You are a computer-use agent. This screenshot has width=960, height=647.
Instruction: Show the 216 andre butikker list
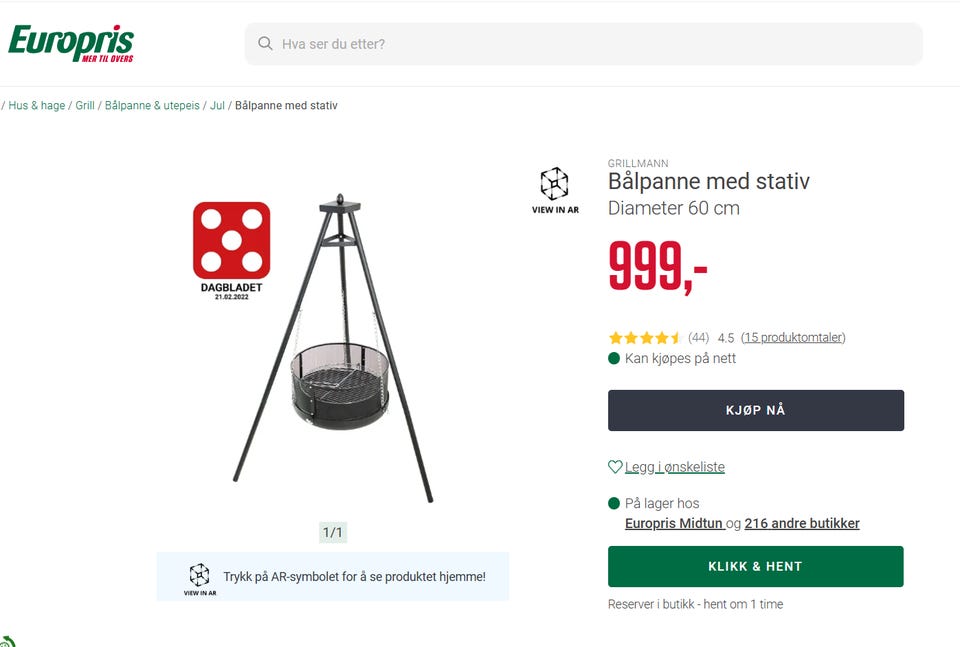[802, 523]
